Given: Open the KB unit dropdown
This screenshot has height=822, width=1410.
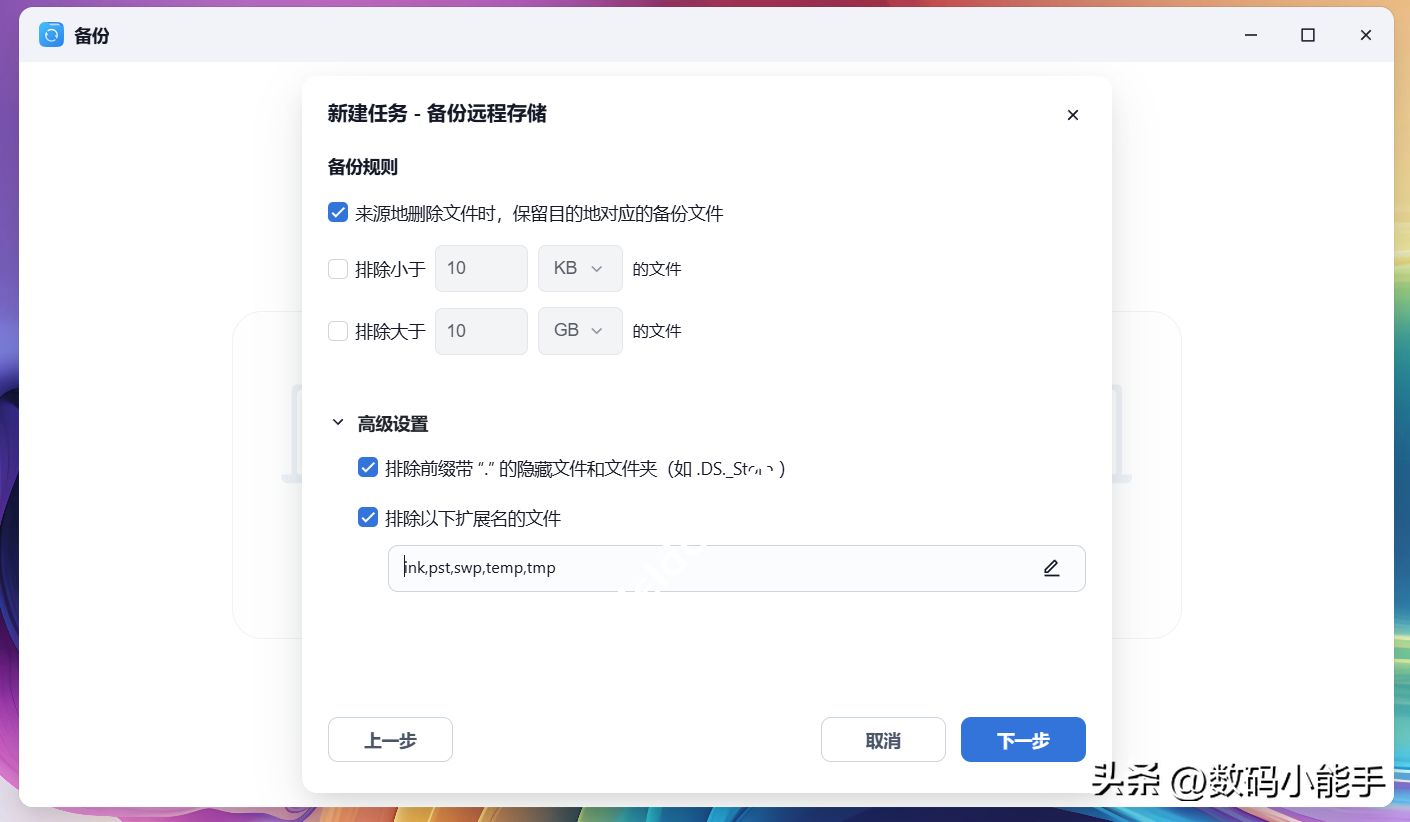Looking at the screenshot, I should [580, 269].
